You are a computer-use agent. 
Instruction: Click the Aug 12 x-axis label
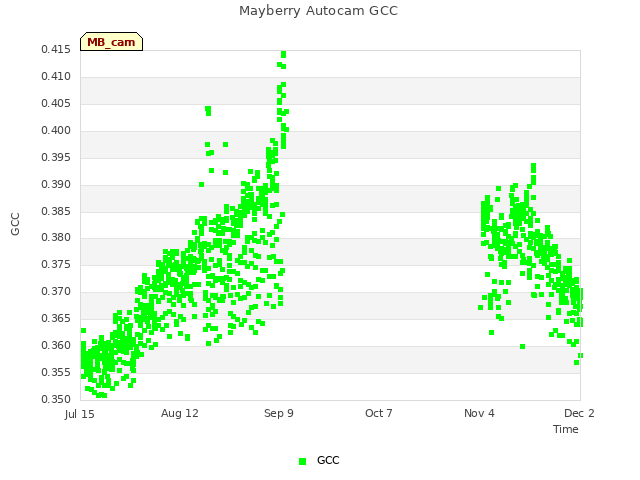180,413
